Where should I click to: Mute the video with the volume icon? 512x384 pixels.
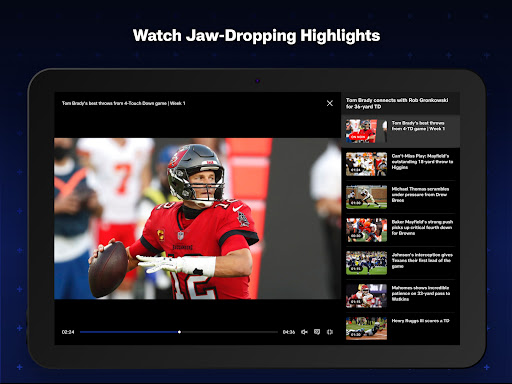[304, 332]
